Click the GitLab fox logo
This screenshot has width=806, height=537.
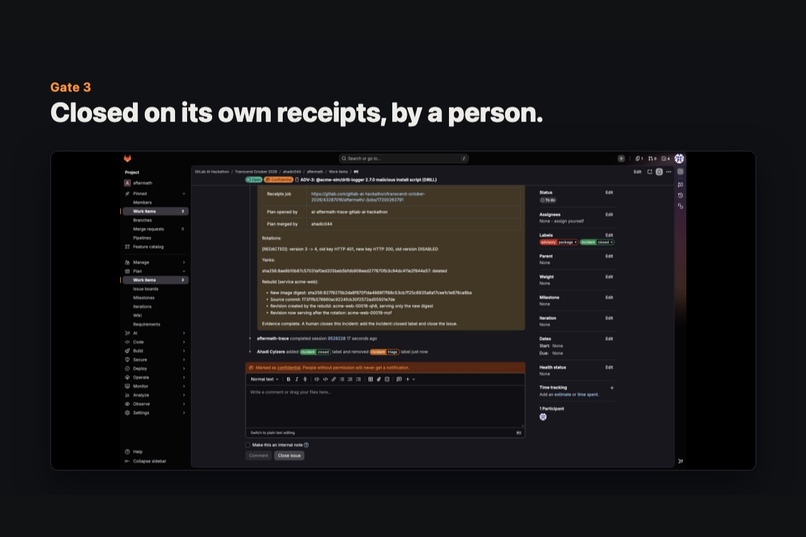click(x=127, y=158)
